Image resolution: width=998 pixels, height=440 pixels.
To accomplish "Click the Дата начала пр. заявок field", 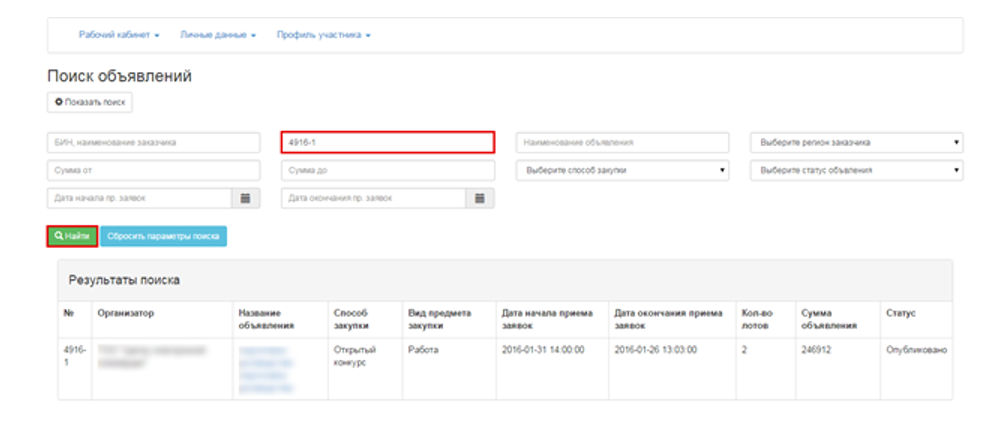I will pyautogui.click(x=139, y=198).
